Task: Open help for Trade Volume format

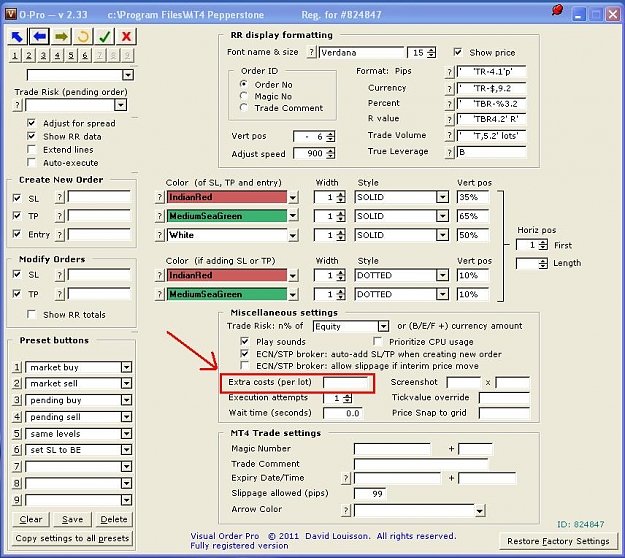Action: coord(450,136)
